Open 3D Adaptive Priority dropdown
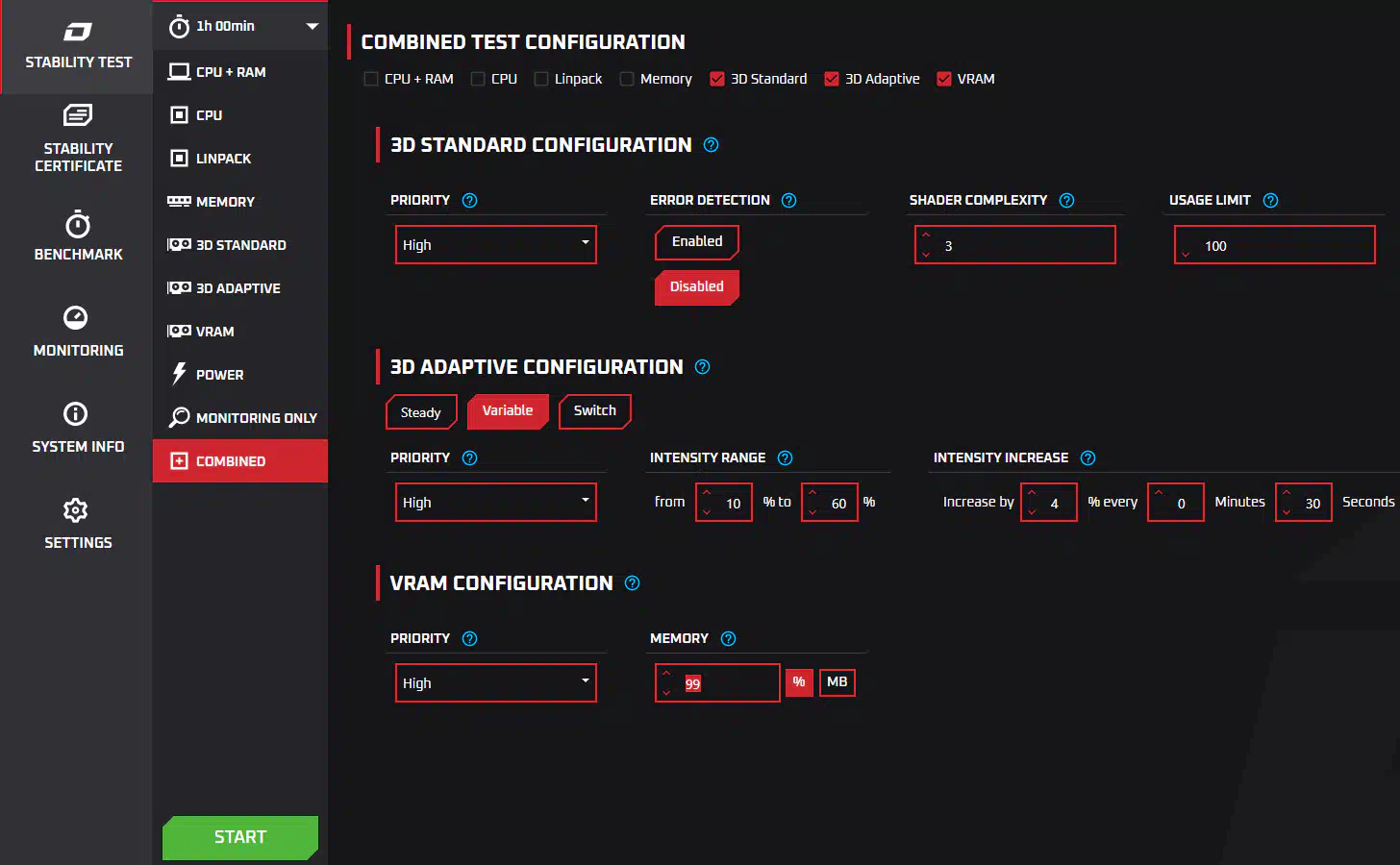The image size is (1400, 865). click(x=496, y=502)
